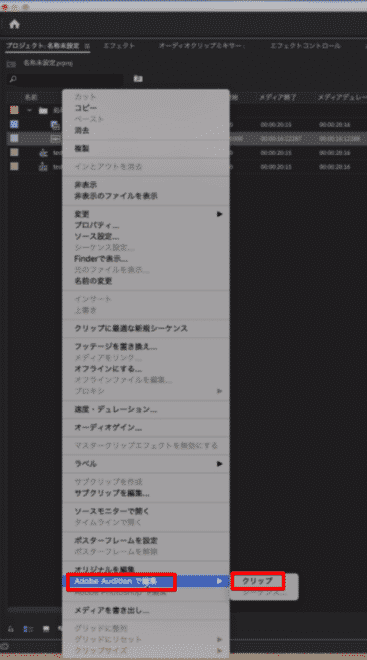Screen dimensions: 367x660
Task: Select メディアを書き出し... menu item
Action: pos(112,609)
